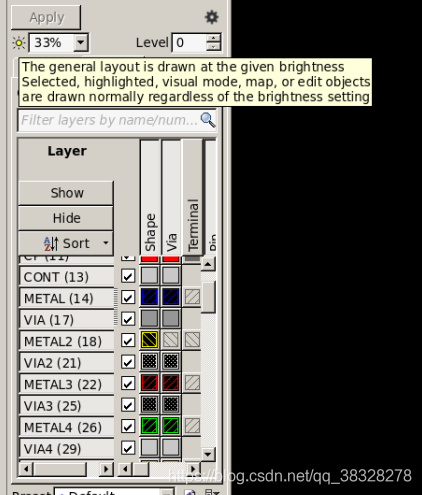422x495 pixels.
Task: Click the METAL2 (18) yellow Shape swatch
Action: click(x=149, y=340)
